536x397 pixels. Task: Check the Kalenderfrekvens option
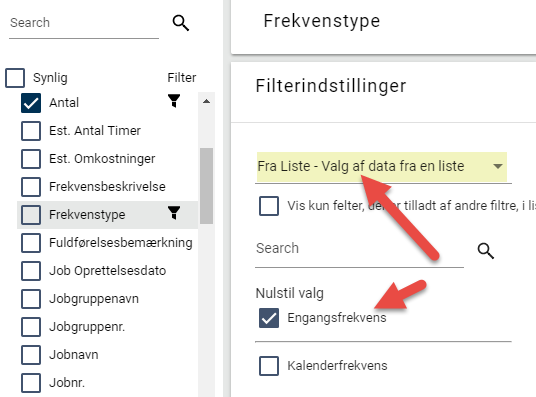269,366
